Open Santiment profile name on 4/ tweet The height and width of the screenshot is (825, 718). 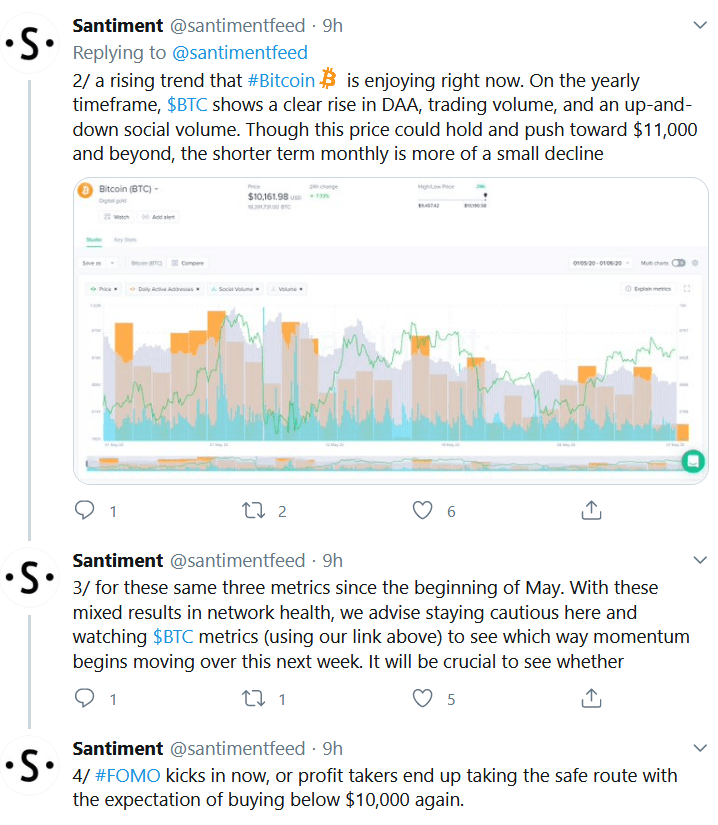pyautogui.click(x=118, y=748)
